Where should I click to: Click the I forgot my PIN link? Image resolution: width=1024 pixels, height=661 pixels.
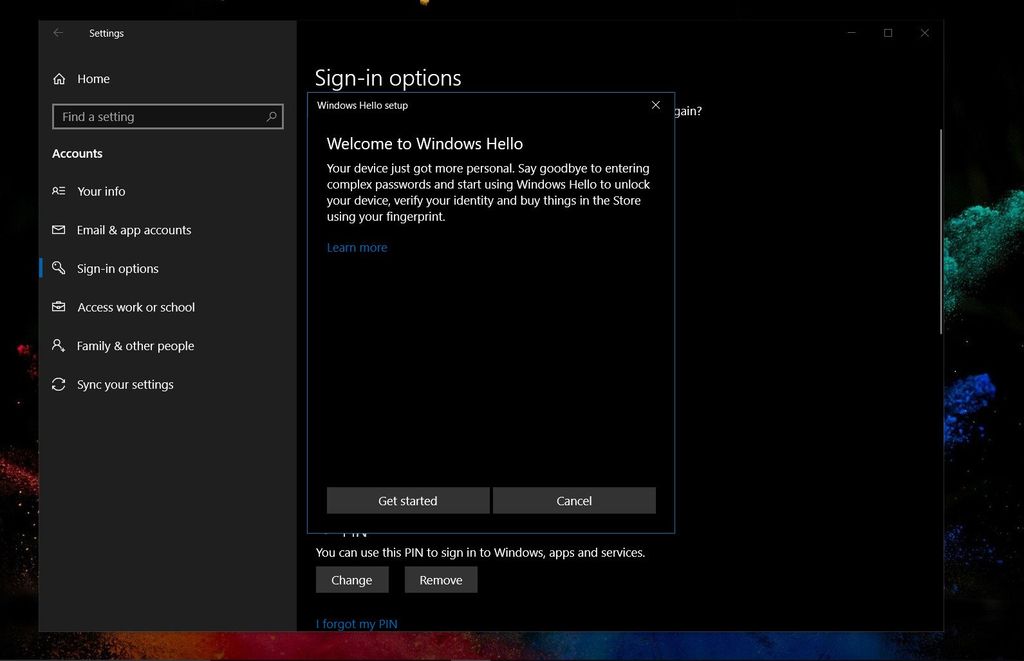tap(356, 623)
